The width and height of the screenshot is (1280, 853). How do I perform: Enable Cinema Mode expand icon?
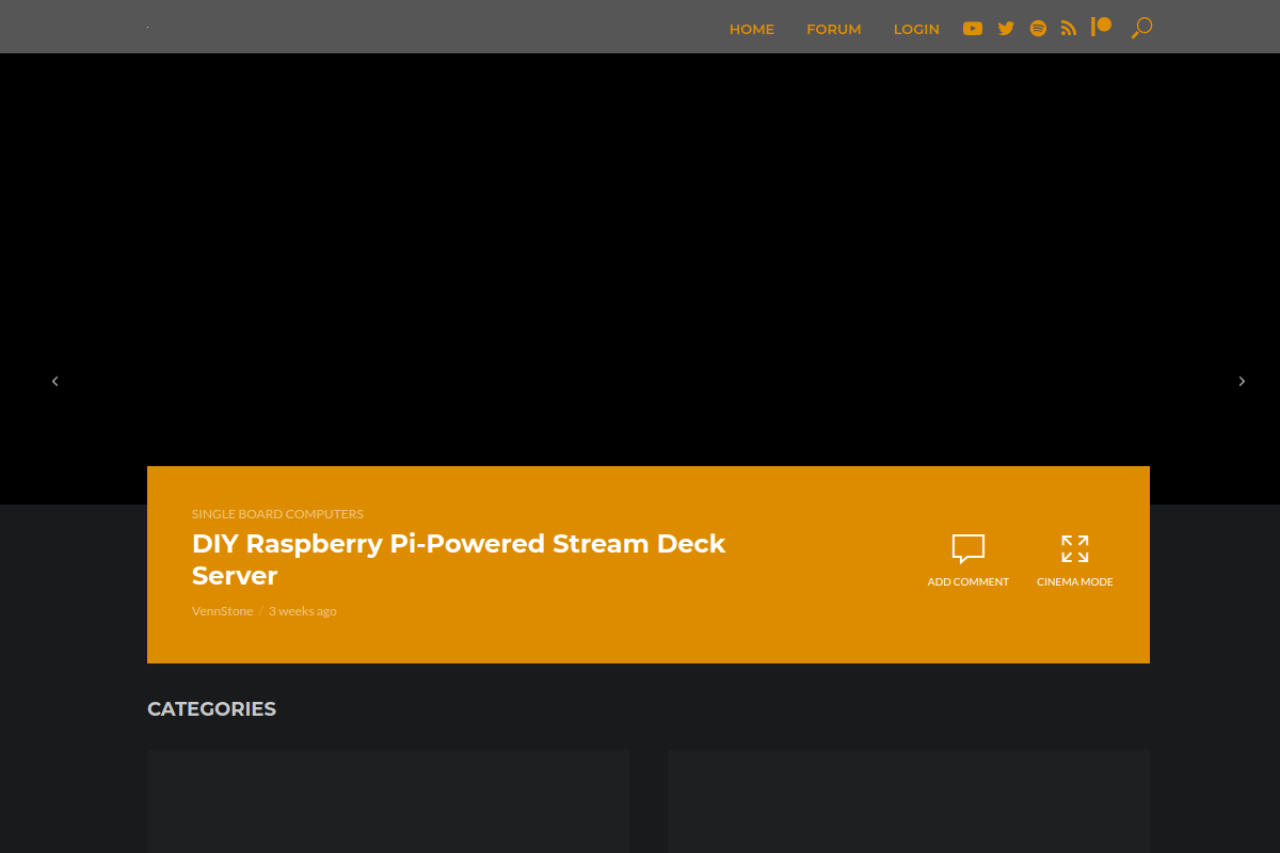tap(1075, 549)
